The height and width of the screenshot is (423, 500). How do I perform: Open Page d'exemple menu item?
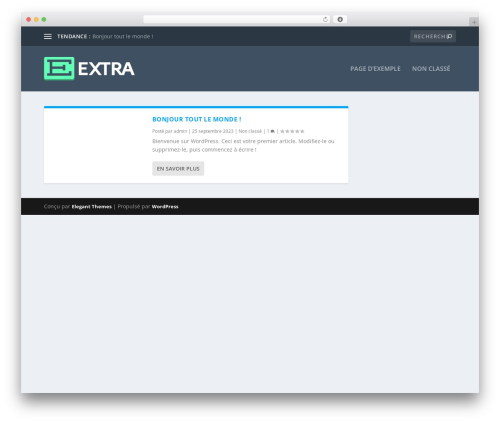coord(375,69)
